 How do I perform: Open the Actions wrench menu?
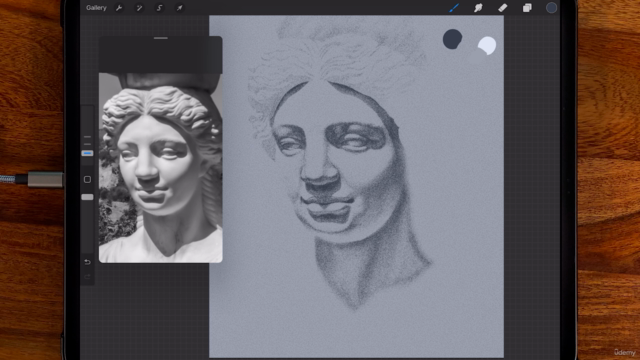(119, 8)
